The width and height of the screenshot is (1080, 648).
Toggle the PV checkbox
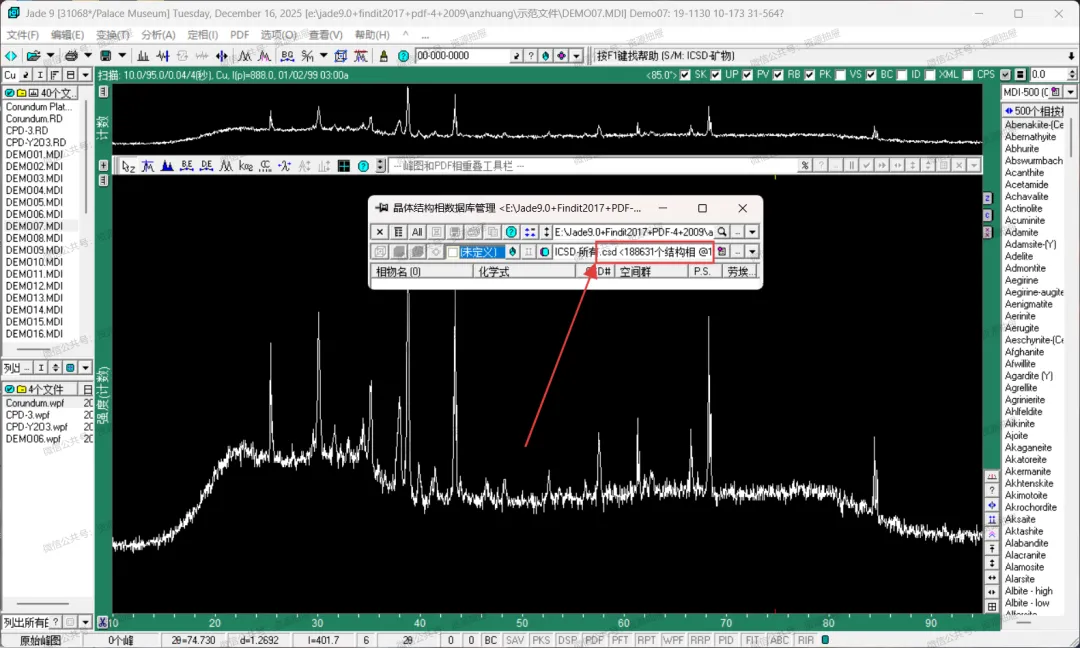point(748,75)
